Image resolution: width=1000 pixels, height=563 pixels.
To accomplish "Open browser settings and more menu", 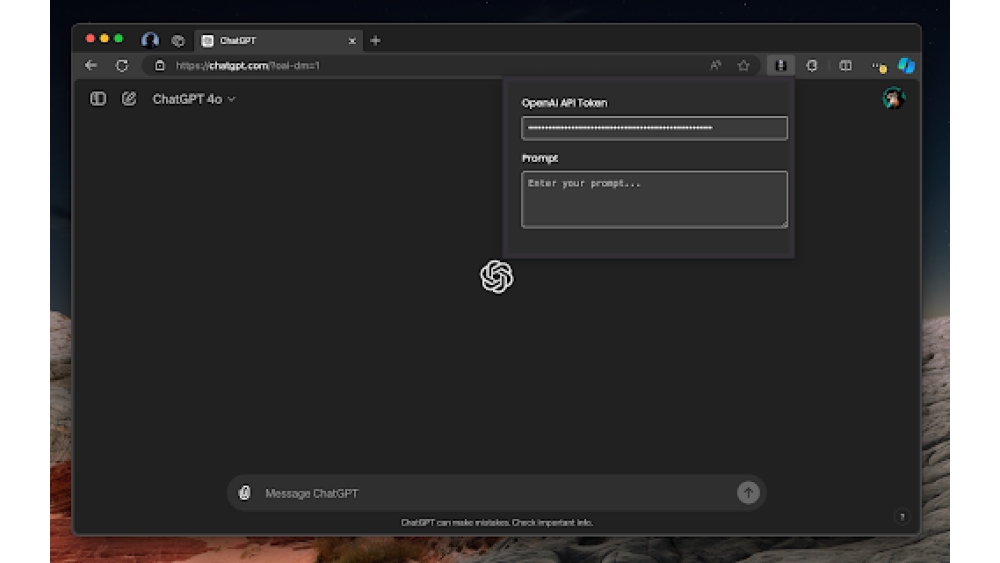I will coord(878,66).
